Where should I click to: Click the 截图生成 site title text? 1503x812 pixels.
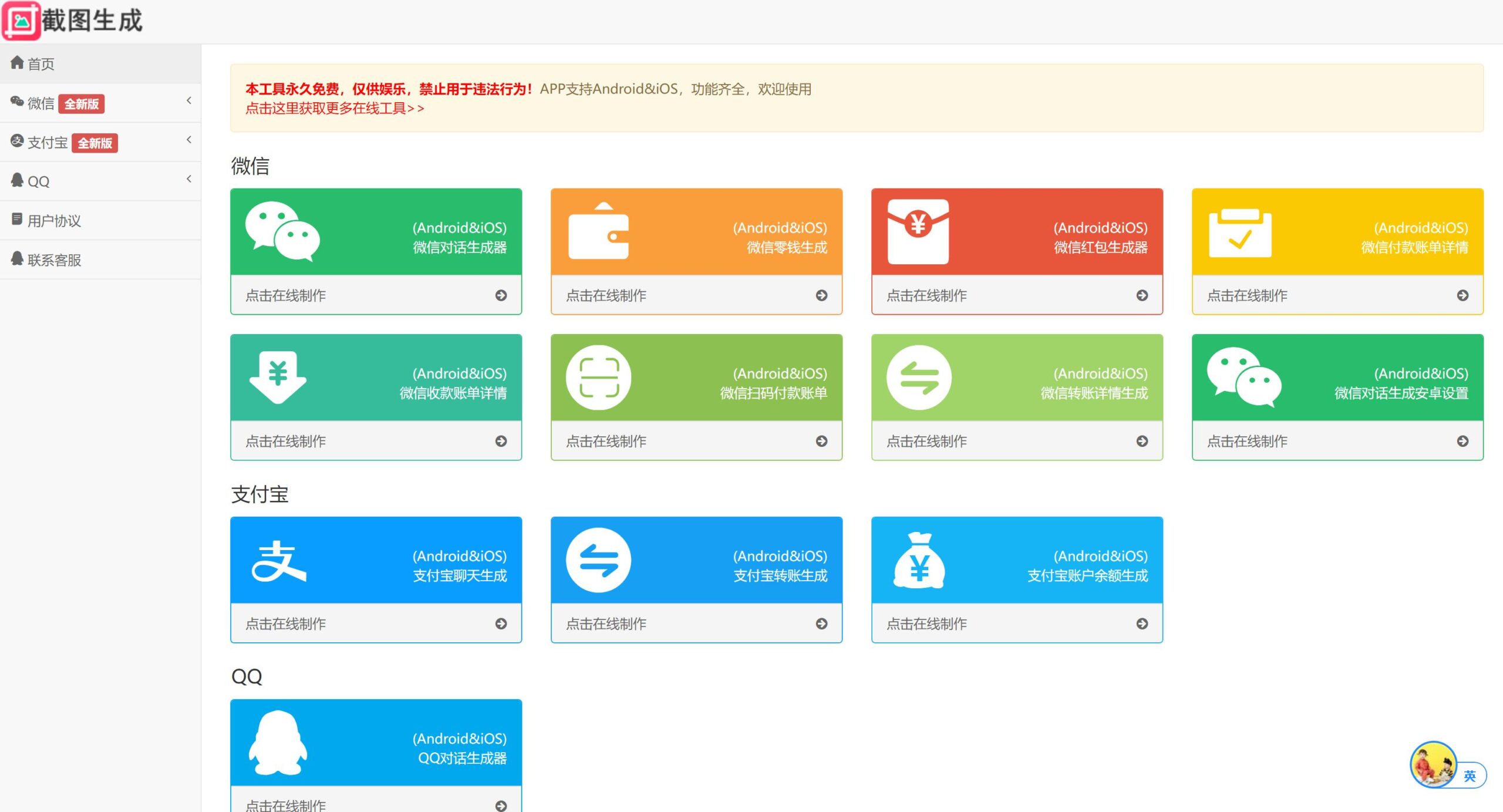[x=92, y=21]
